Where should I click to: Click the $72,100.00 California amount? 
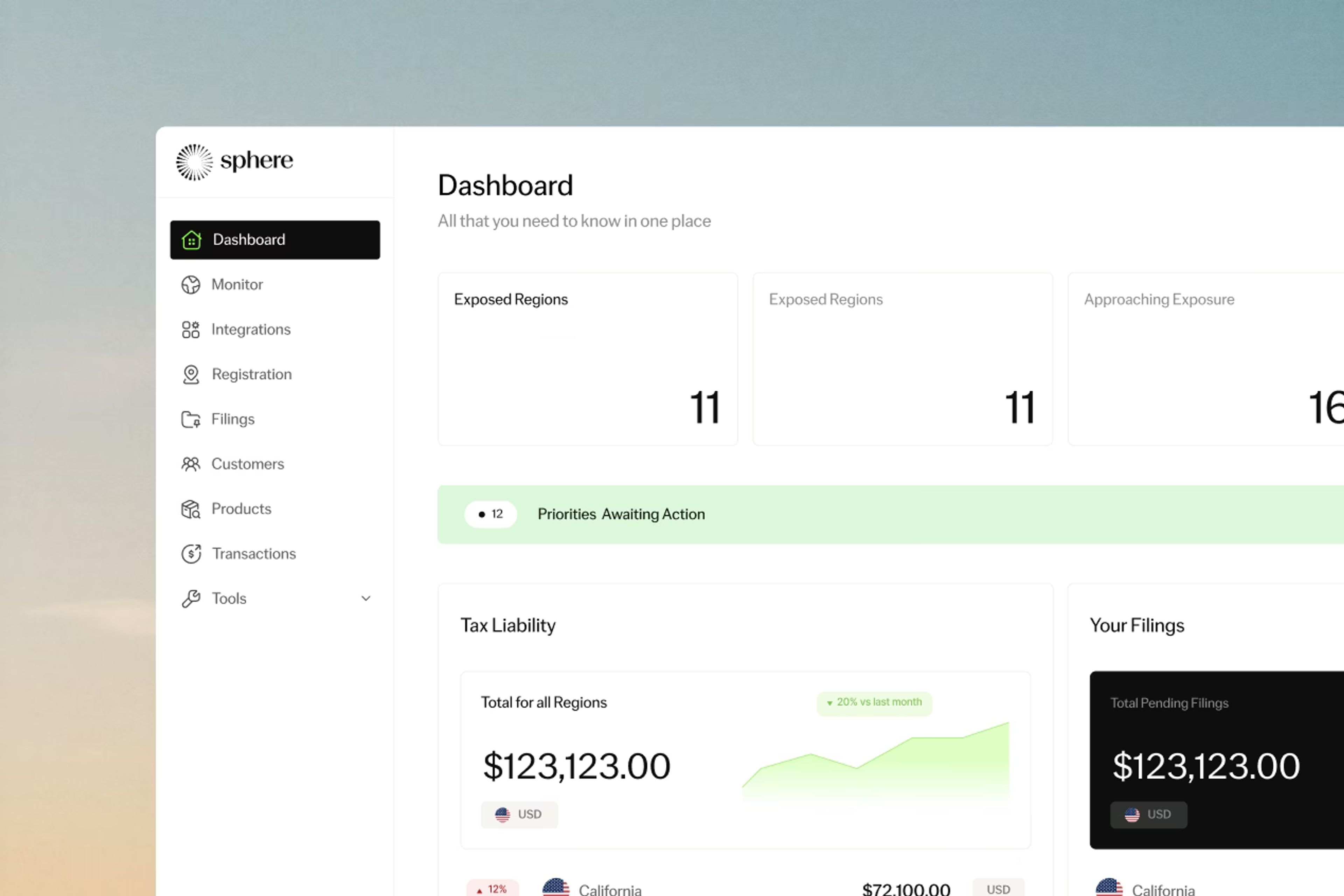906,889
